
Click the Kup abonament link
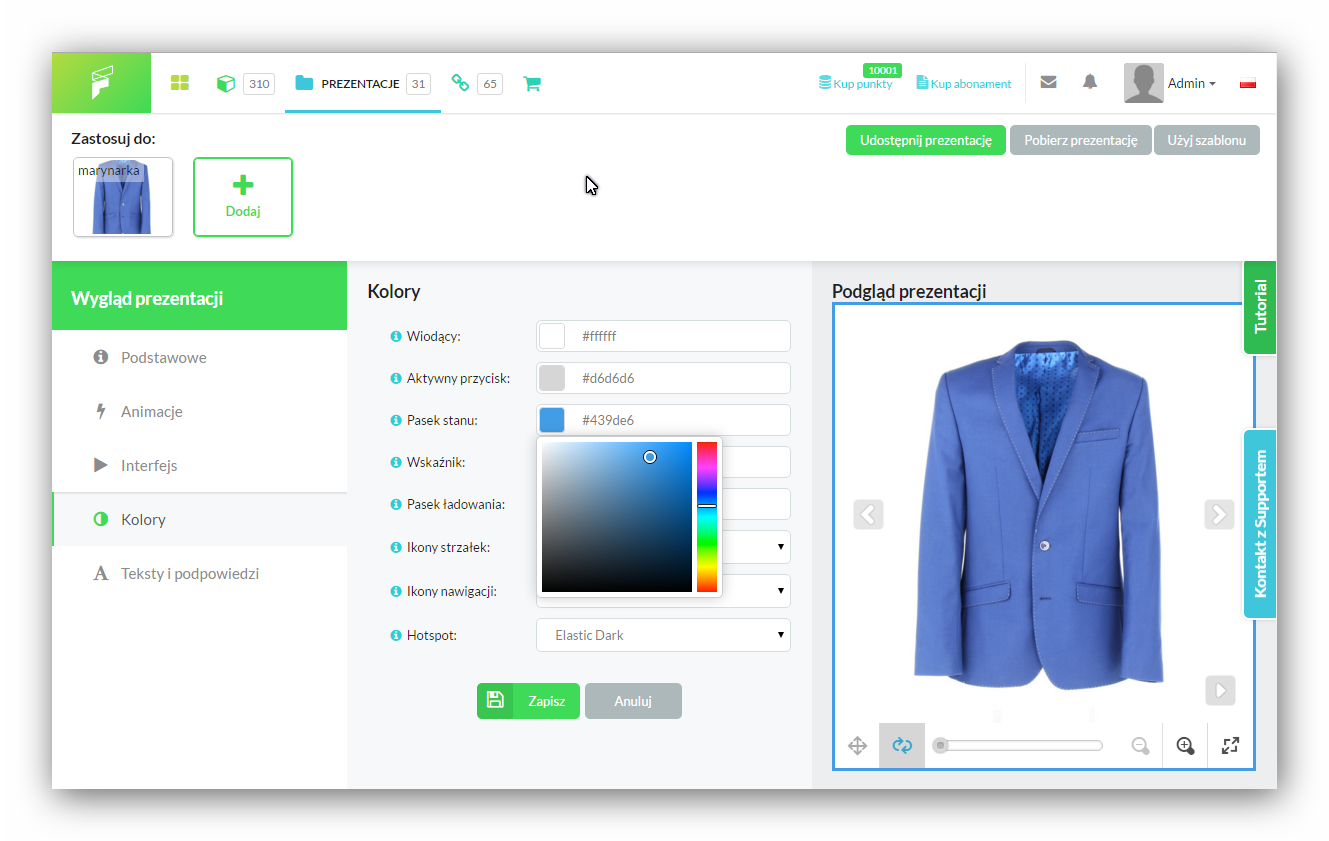(964, 84)
